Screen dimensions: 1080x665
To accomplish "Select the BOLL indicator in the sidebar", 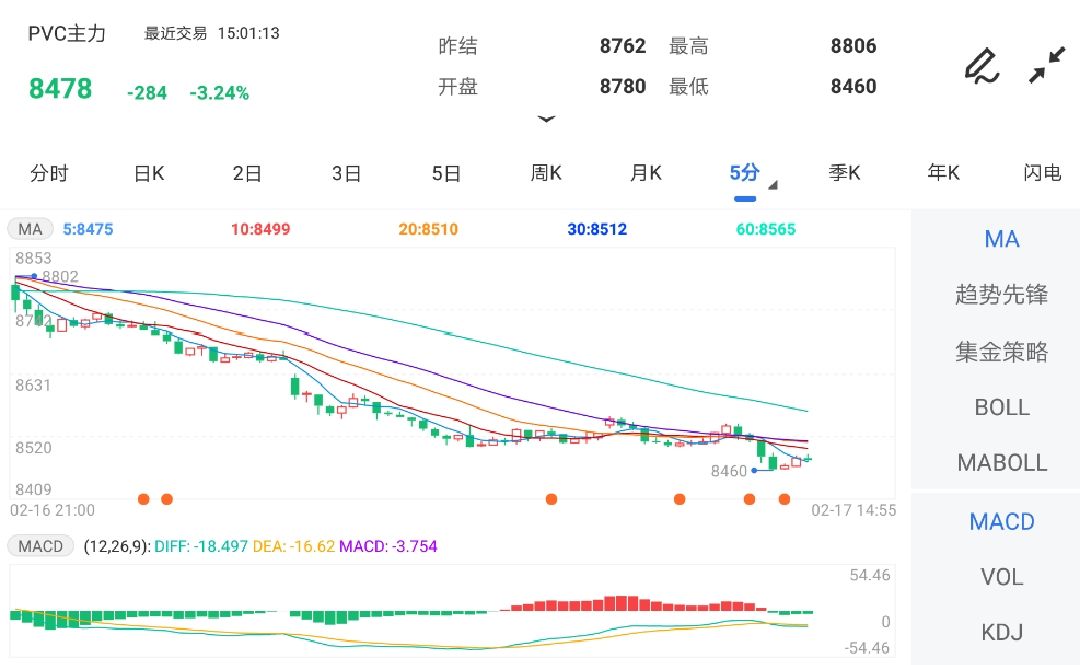I will [1002, 407].
